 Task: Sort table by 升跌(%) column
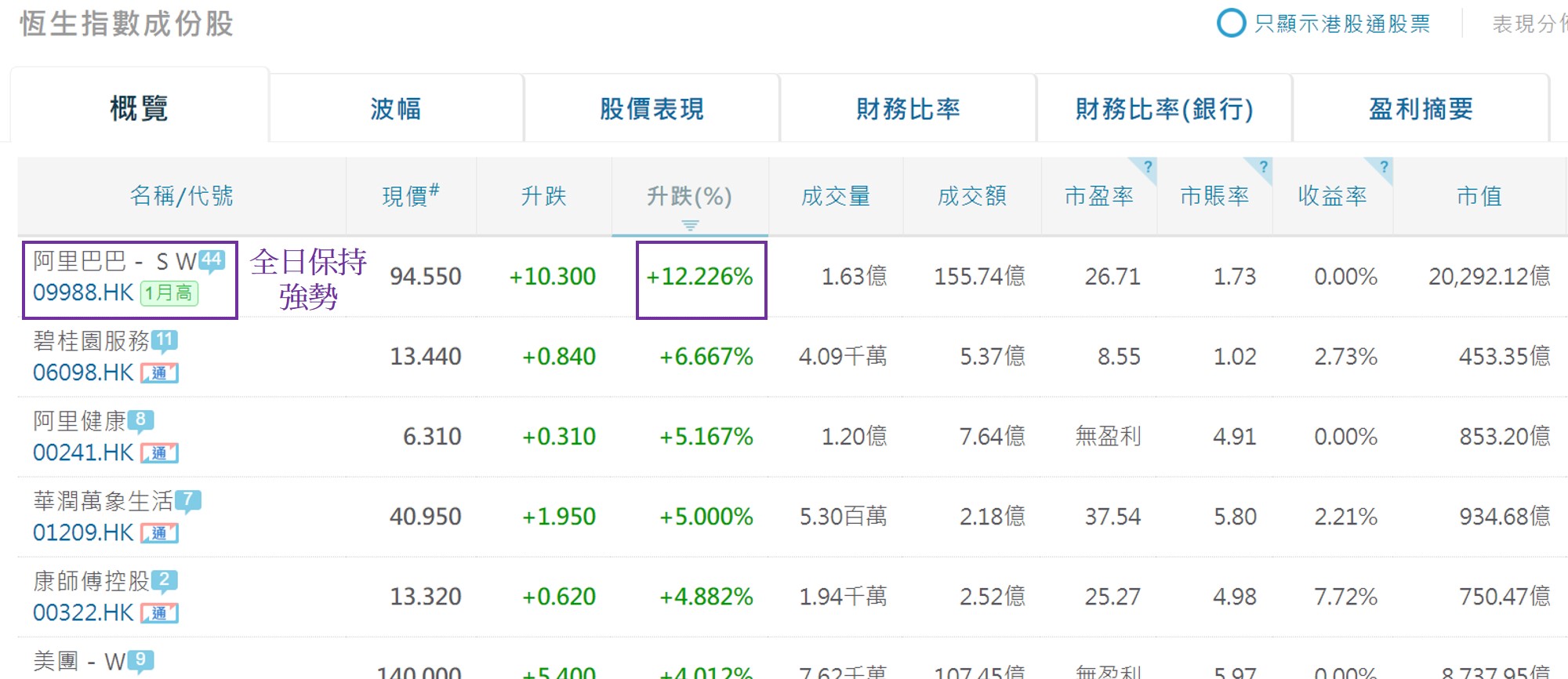[689, 196]
